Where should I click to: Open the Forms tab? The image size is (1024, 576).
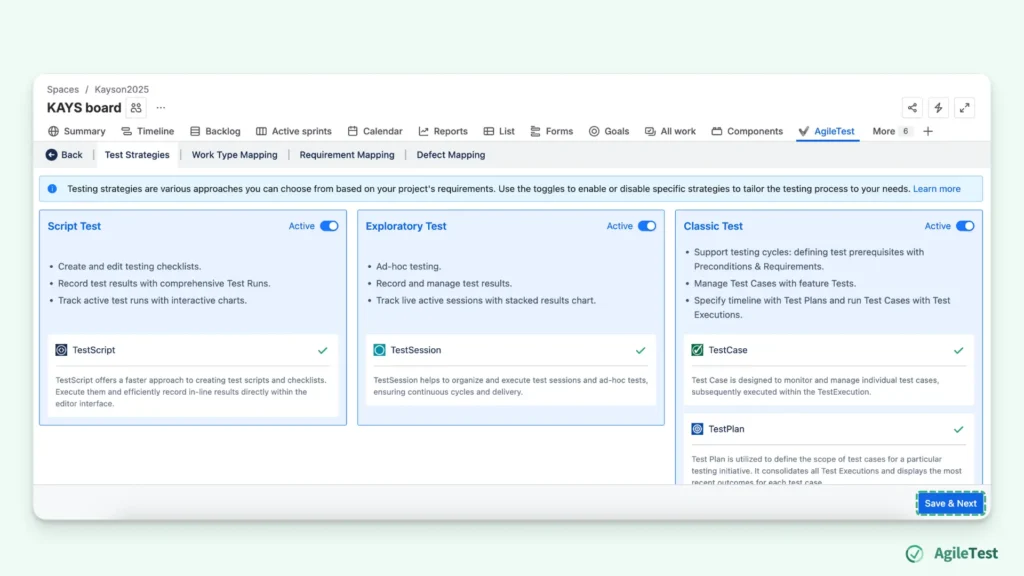[x=552, y=131]
